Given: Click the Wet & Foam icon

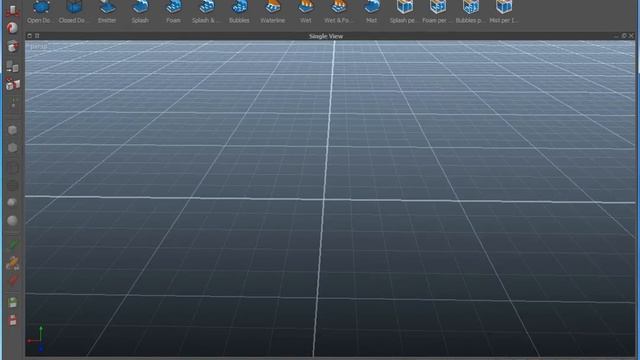Looking at the screenshot, I should 338,8.
